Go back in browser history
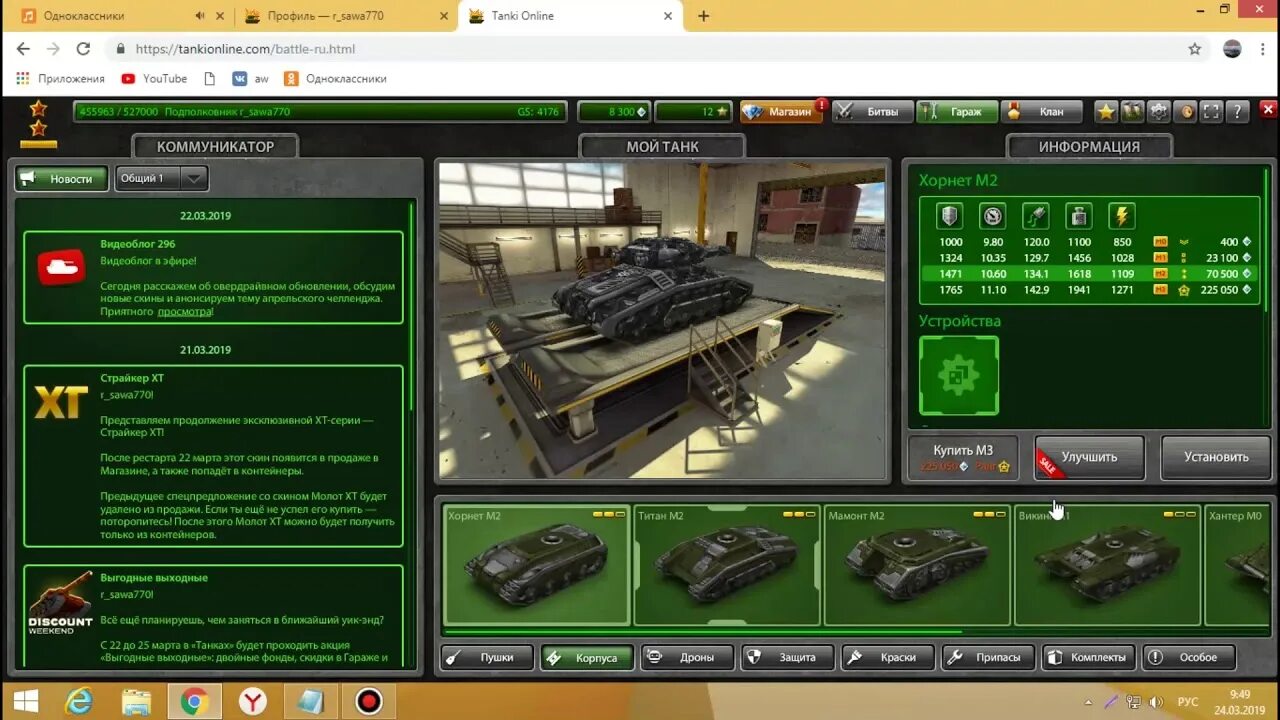The image size is (1280, 720). click(x=23, y=49)
